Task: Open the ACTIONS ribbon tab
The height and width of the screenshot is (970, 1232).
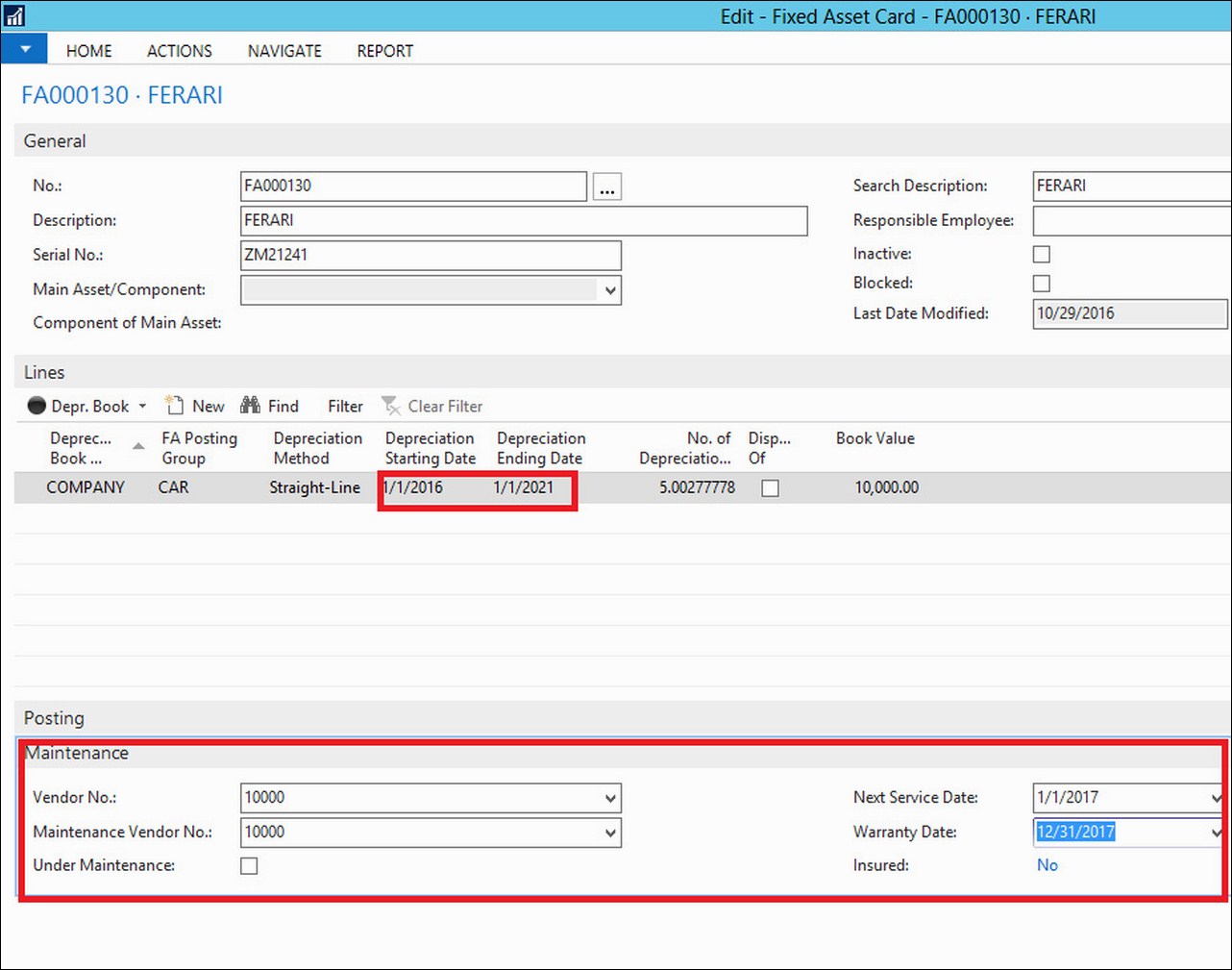Action: point(179,51)
